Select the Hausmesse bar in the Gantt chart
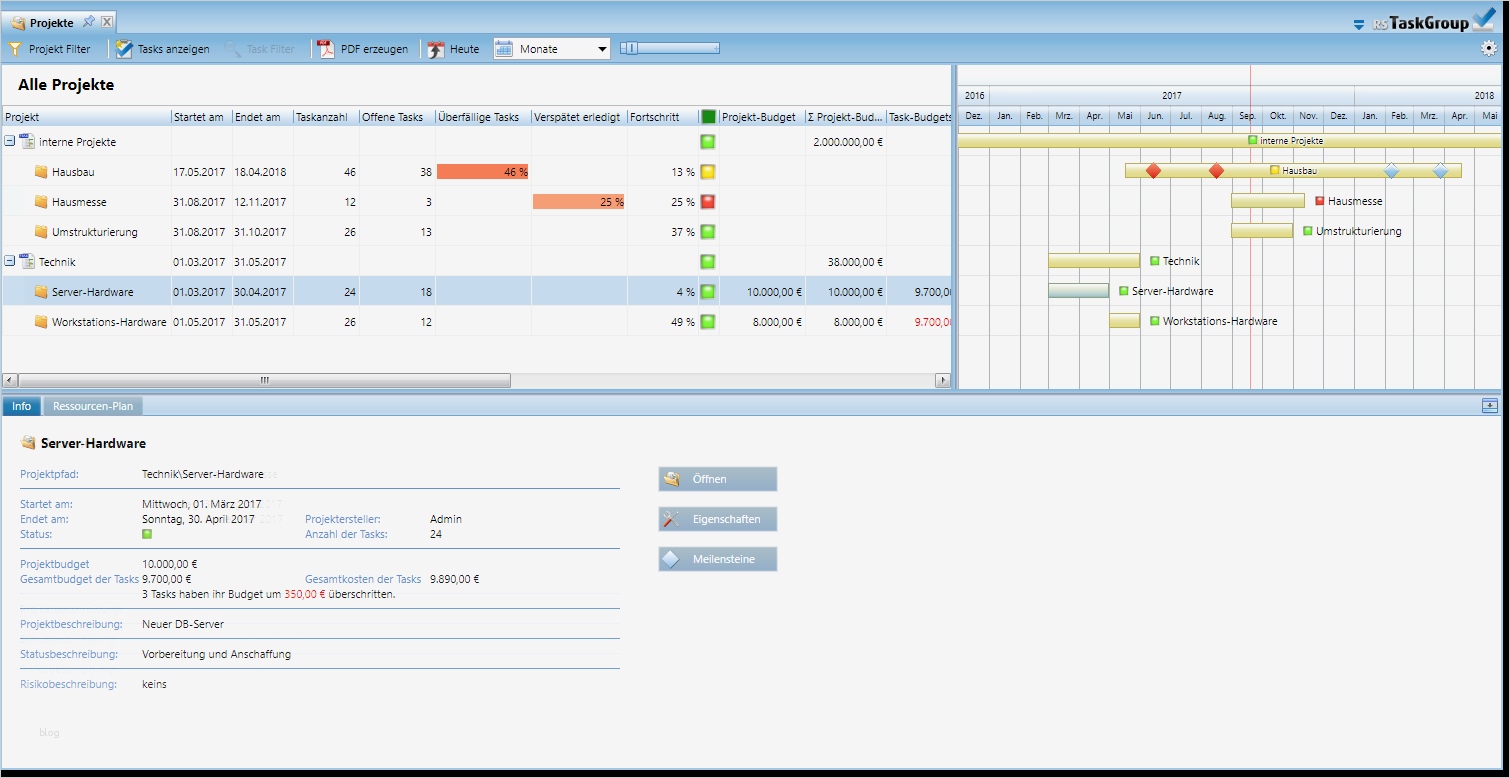The height and width of the screenshot is (778, 1510). [x=1268, y=201]
